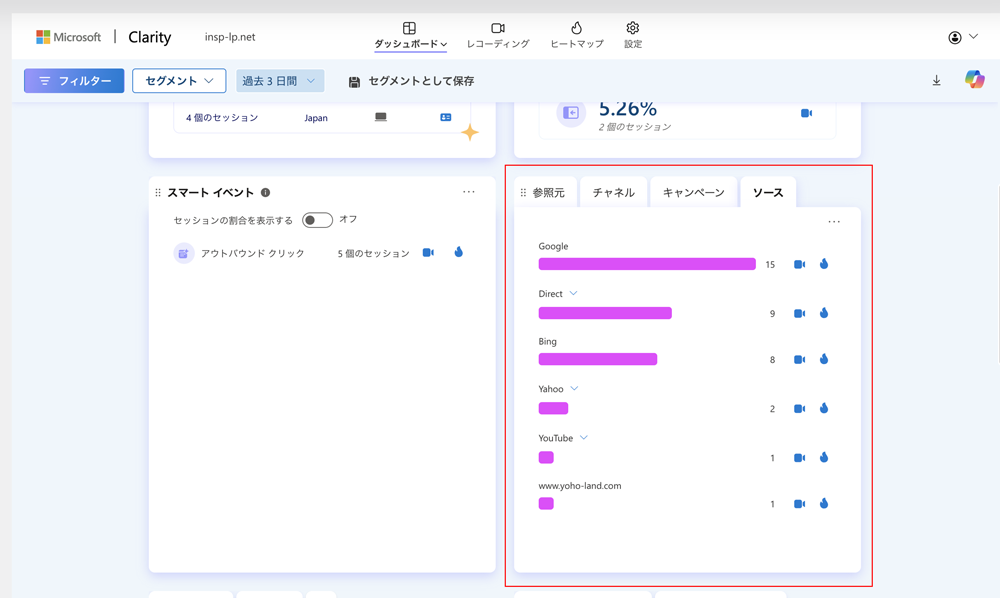Open the Copilot assistant icon
The width and height of the screenshot is (1000, 598).
[x=974, y=80]
